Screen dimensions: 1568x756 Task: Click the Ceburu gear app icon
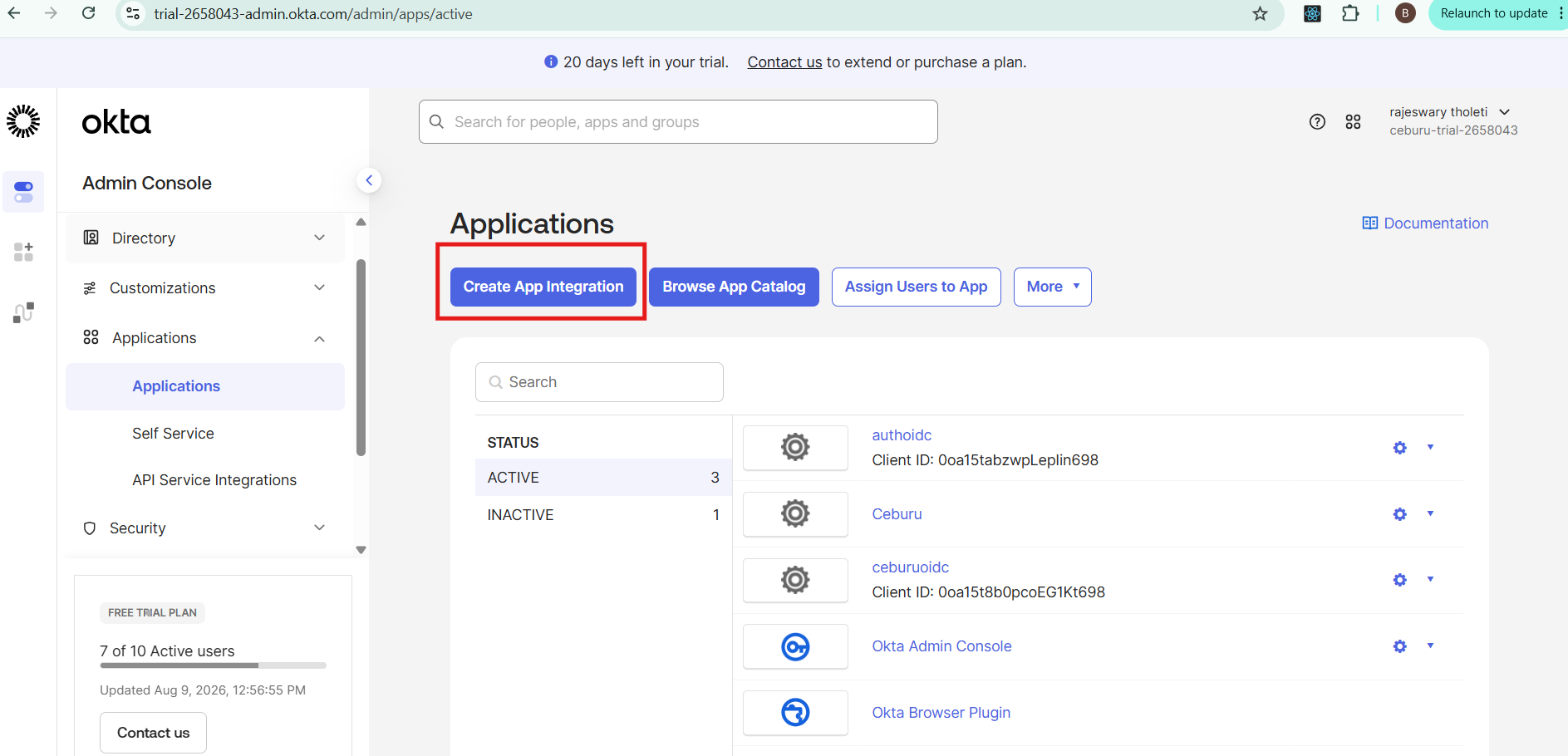pyautogui.click(x=795, y=513)
